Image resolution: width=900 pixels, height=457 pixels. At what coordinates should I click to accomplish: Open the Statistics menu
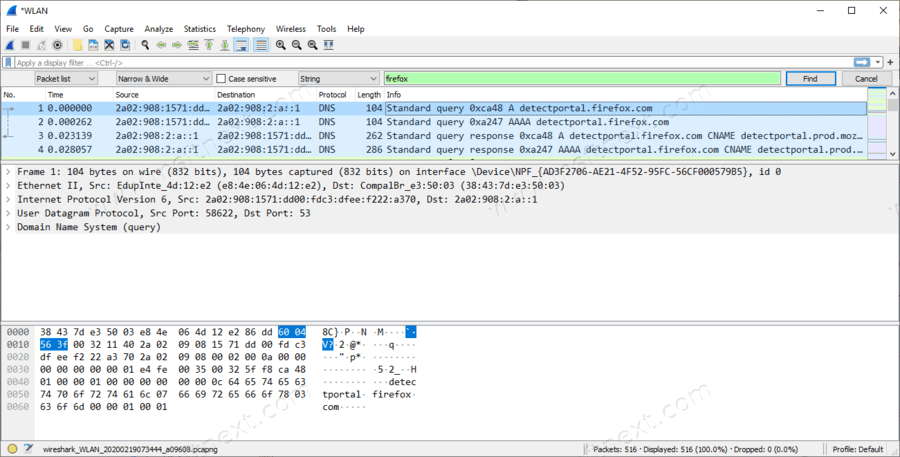tap(200, 29)
